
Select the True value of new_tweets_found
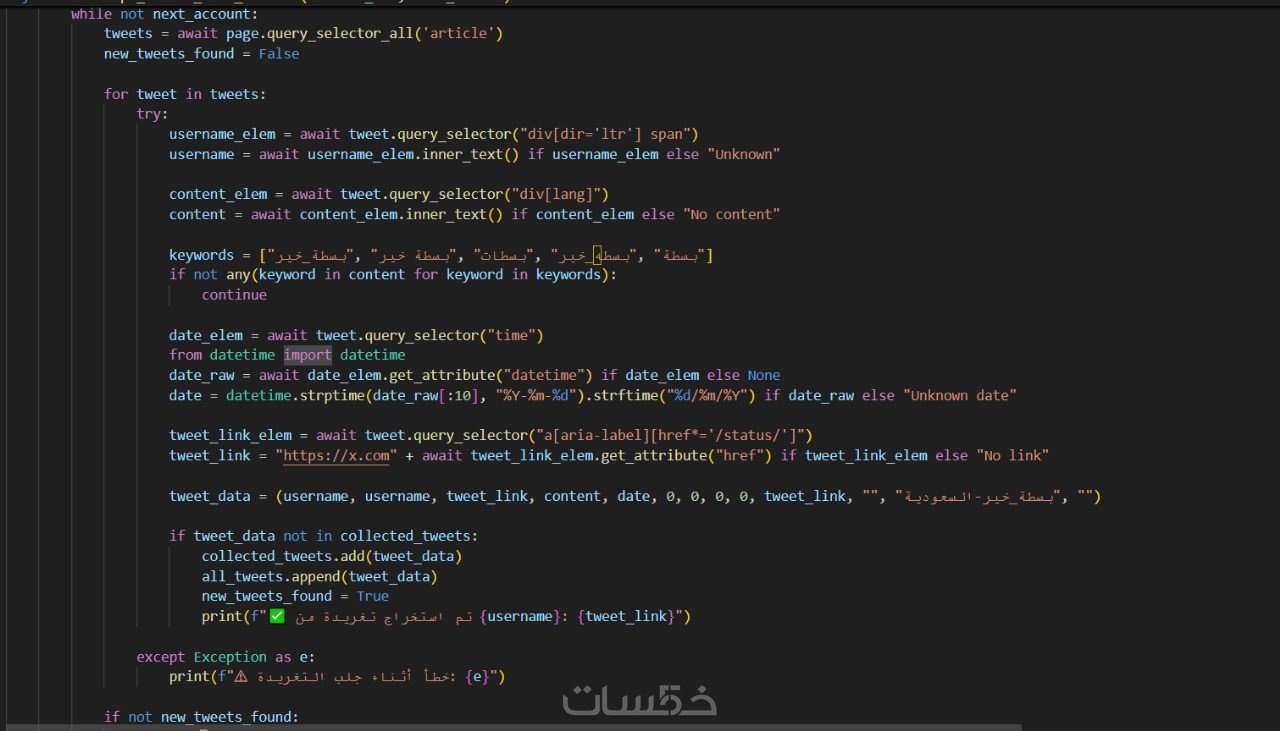pyautogui.click(x=373, y=596)
